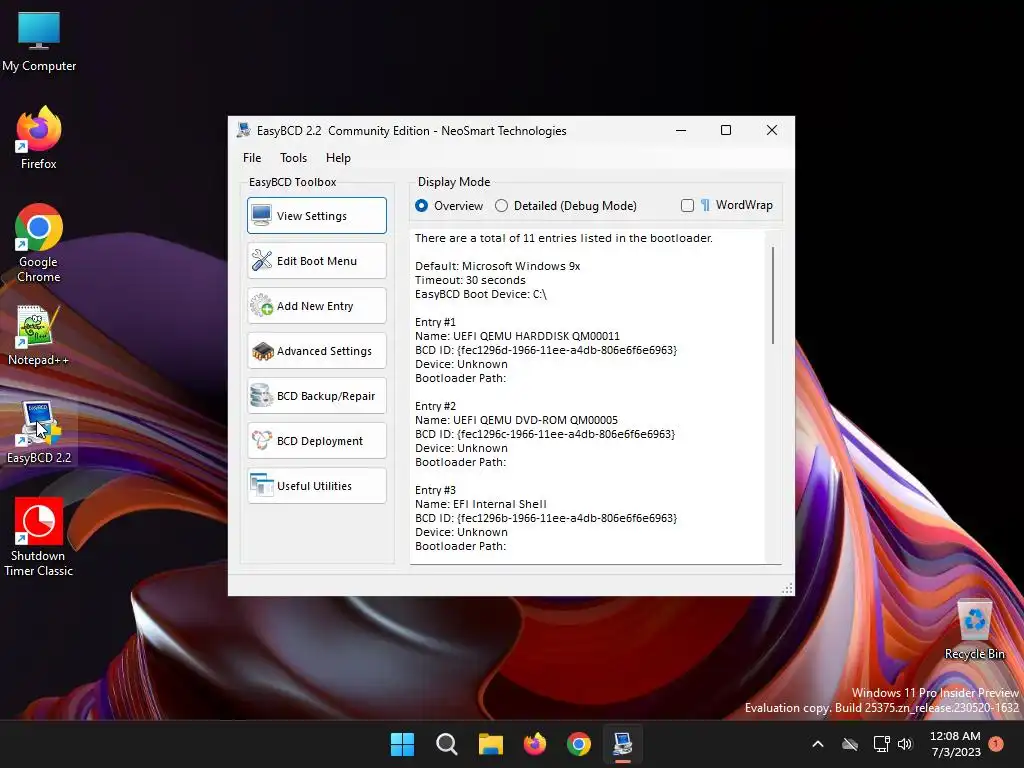The width and height of the screenshot is (1024, 768).
Task: Open BCD Backup/Repair section
Action: click(317, 396)
